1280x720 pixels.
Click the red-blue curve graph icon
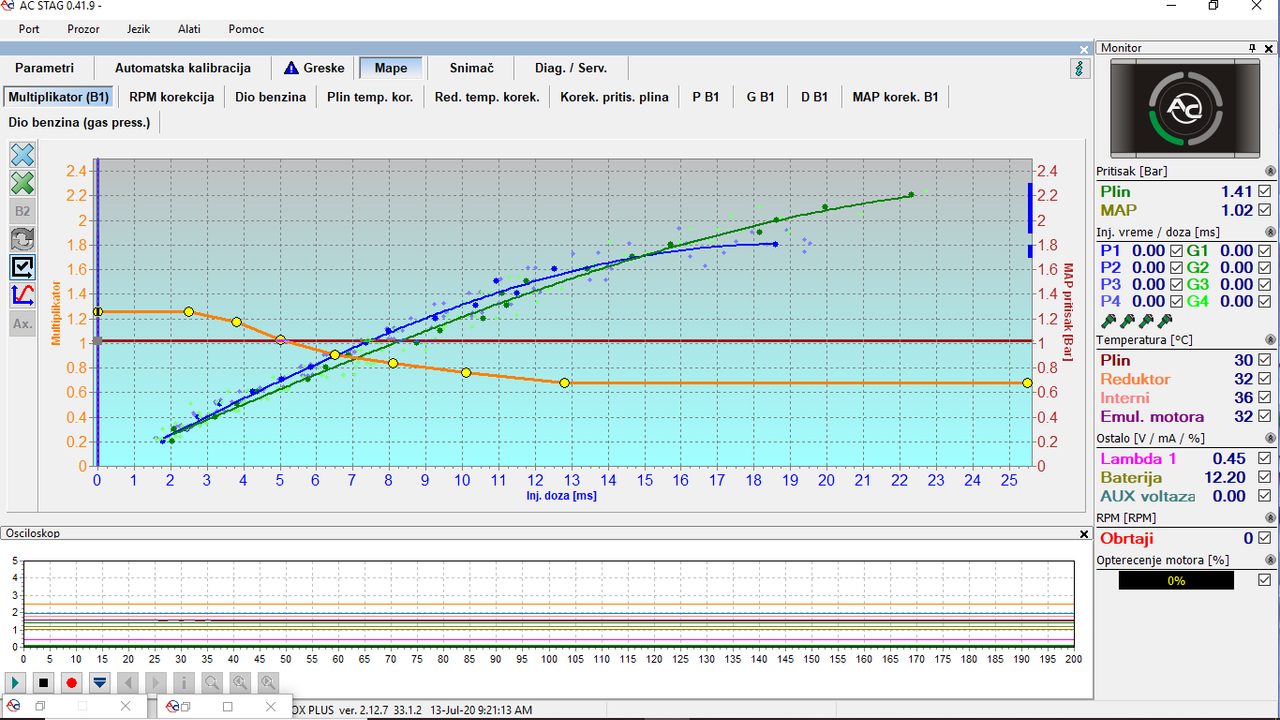[x=22, y=295]
